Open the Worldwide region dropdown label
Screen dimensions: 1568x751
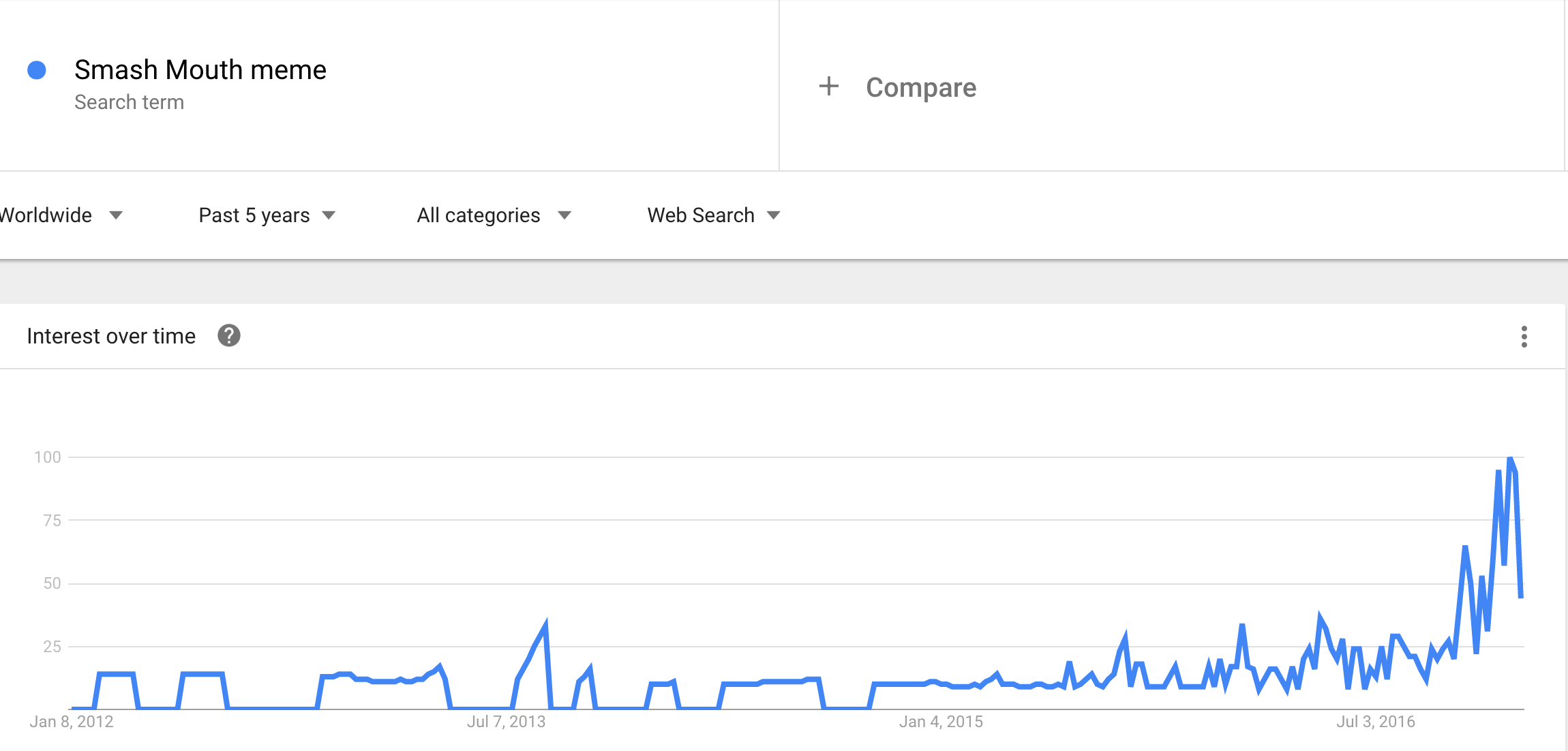pos(46,215)
